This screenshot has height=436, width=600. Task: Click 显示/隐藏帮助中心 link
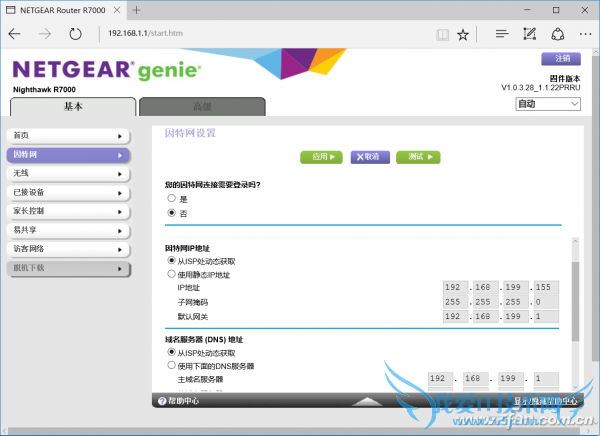pos(545,401)
